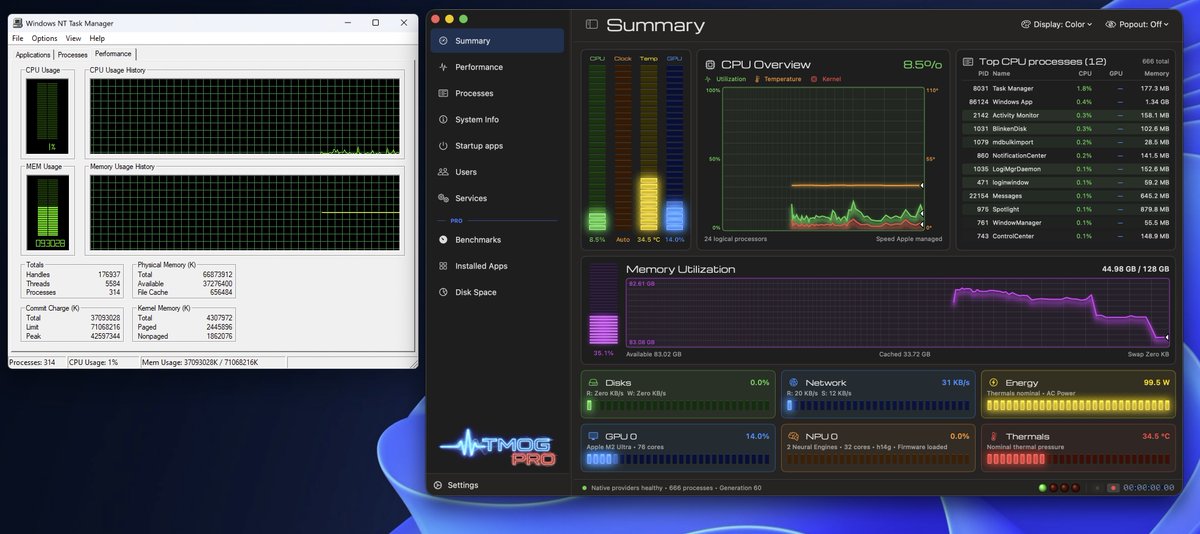Sort process list by Memory column
The height and width of the screenshot is (534, 1200).
[1157, 73]
